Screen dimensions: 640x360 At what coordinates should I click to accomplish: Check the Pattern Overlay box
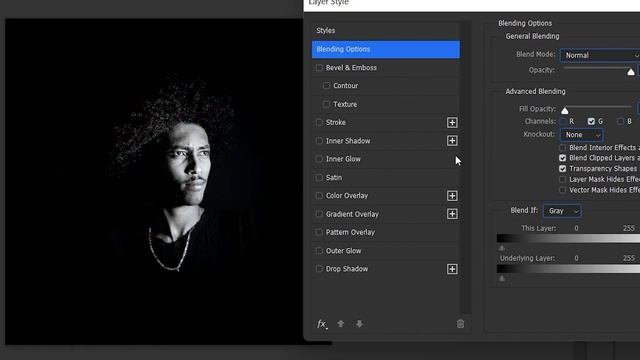tap(319, 232)
